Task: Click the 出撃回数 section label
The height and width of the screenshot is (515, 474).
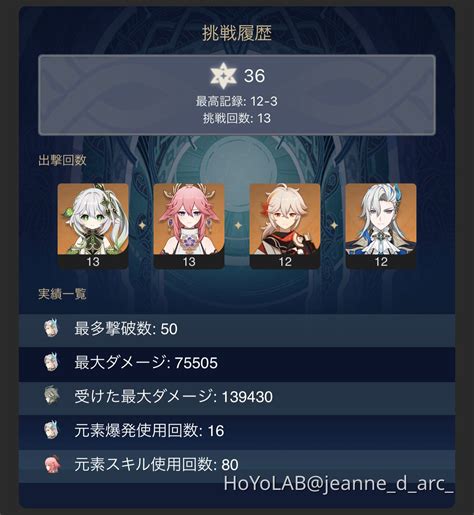Action: pos(62,160)
